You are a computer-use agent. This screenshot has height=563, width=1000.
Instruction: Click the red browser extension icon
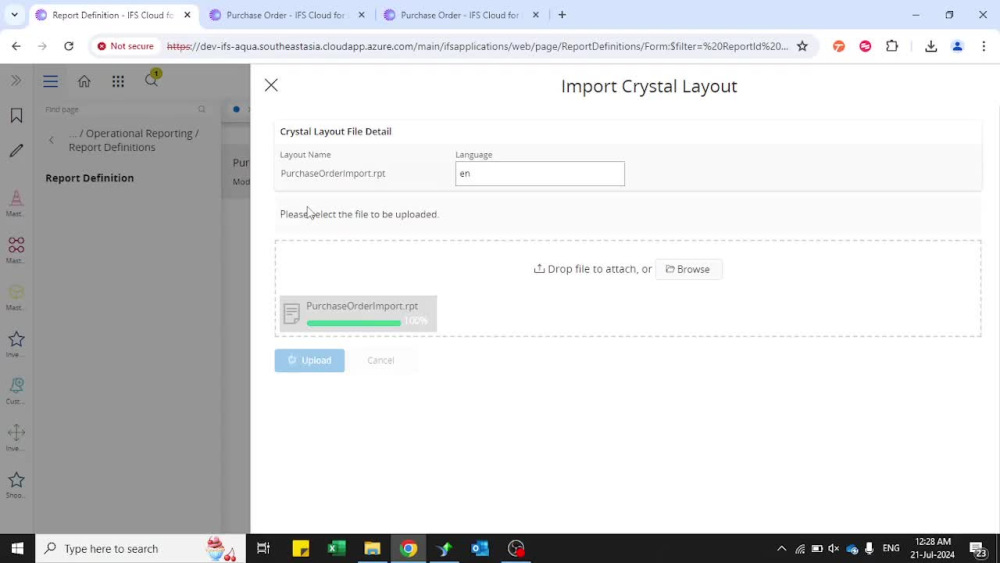tap(865, 46)
